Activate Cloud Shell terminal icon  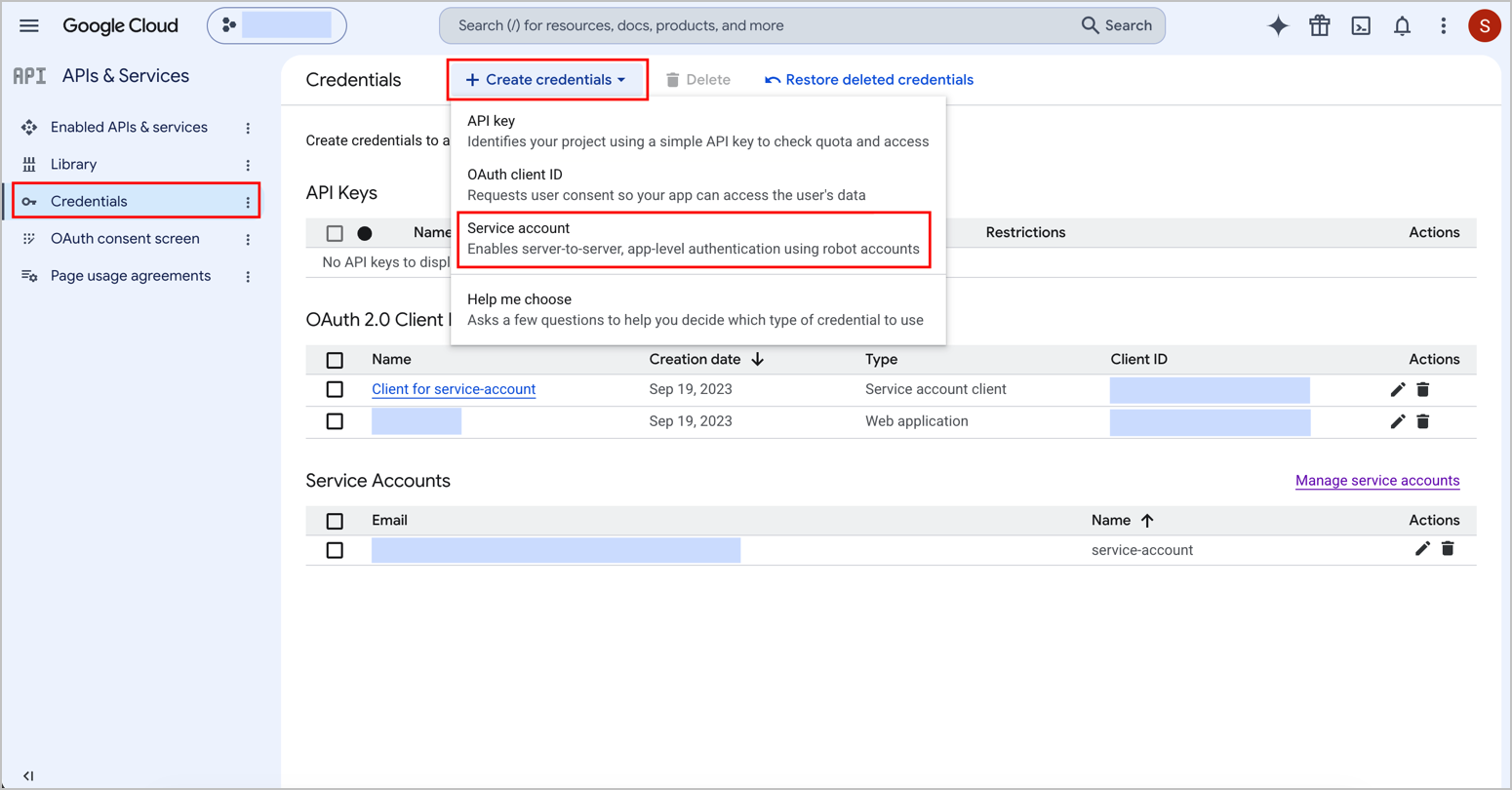pyautogui.click(x=1361, y=26)
